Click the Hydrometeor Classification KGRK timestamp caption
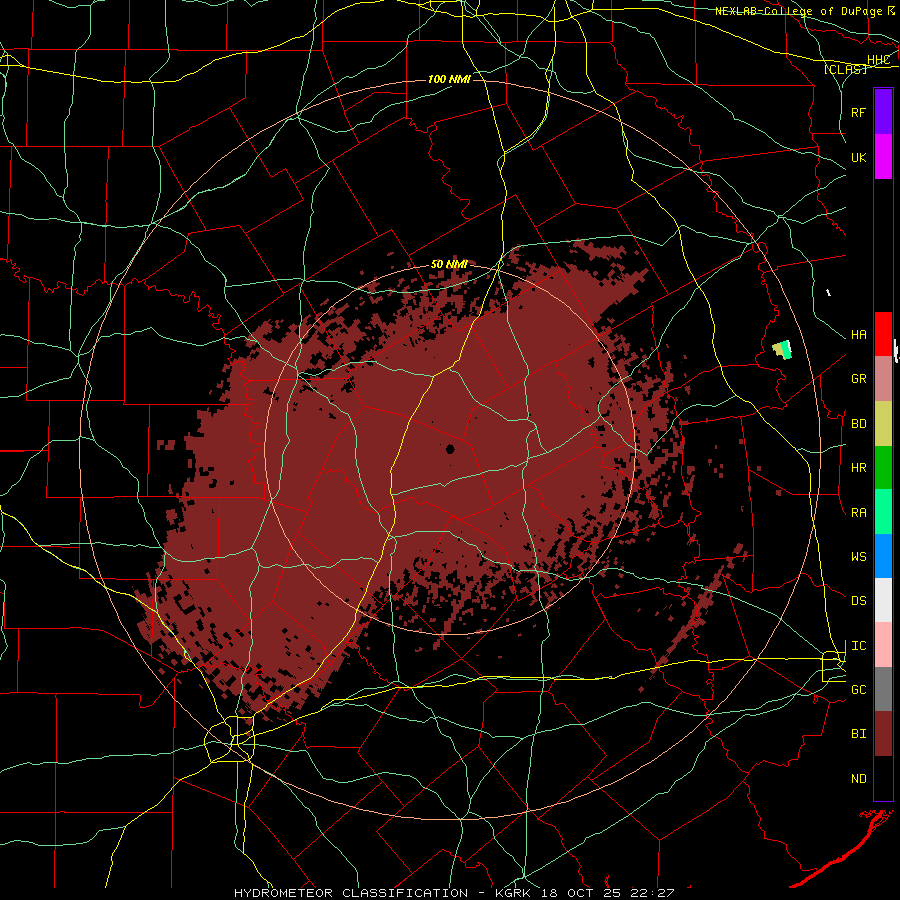Image resolution: width=900 pixels, height=900 pixels. tap(454, 893)
